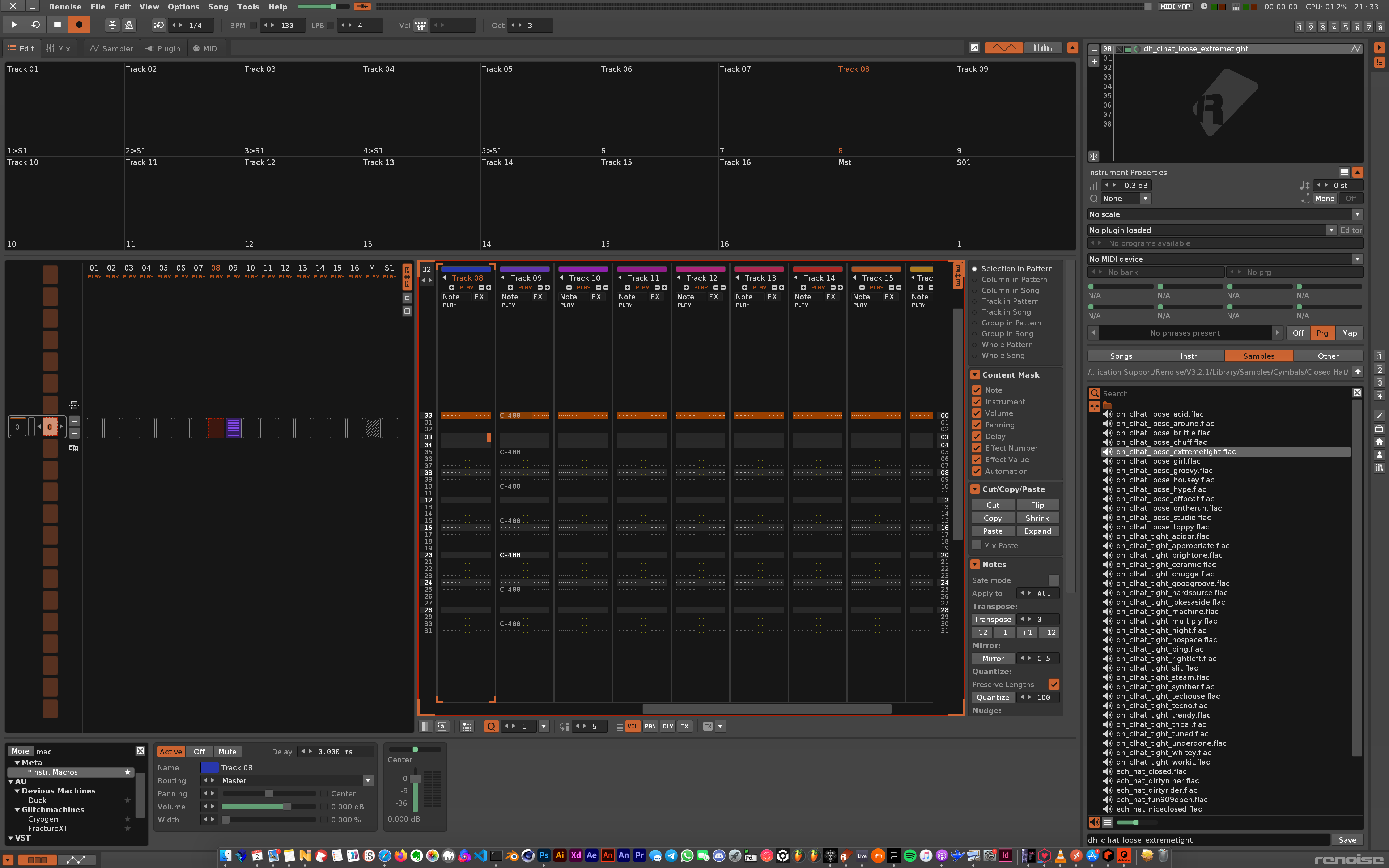The height and width of the screenshot is (868, 1389).
Task: Enable the Safe mode checkbox
Action: 1054,580
